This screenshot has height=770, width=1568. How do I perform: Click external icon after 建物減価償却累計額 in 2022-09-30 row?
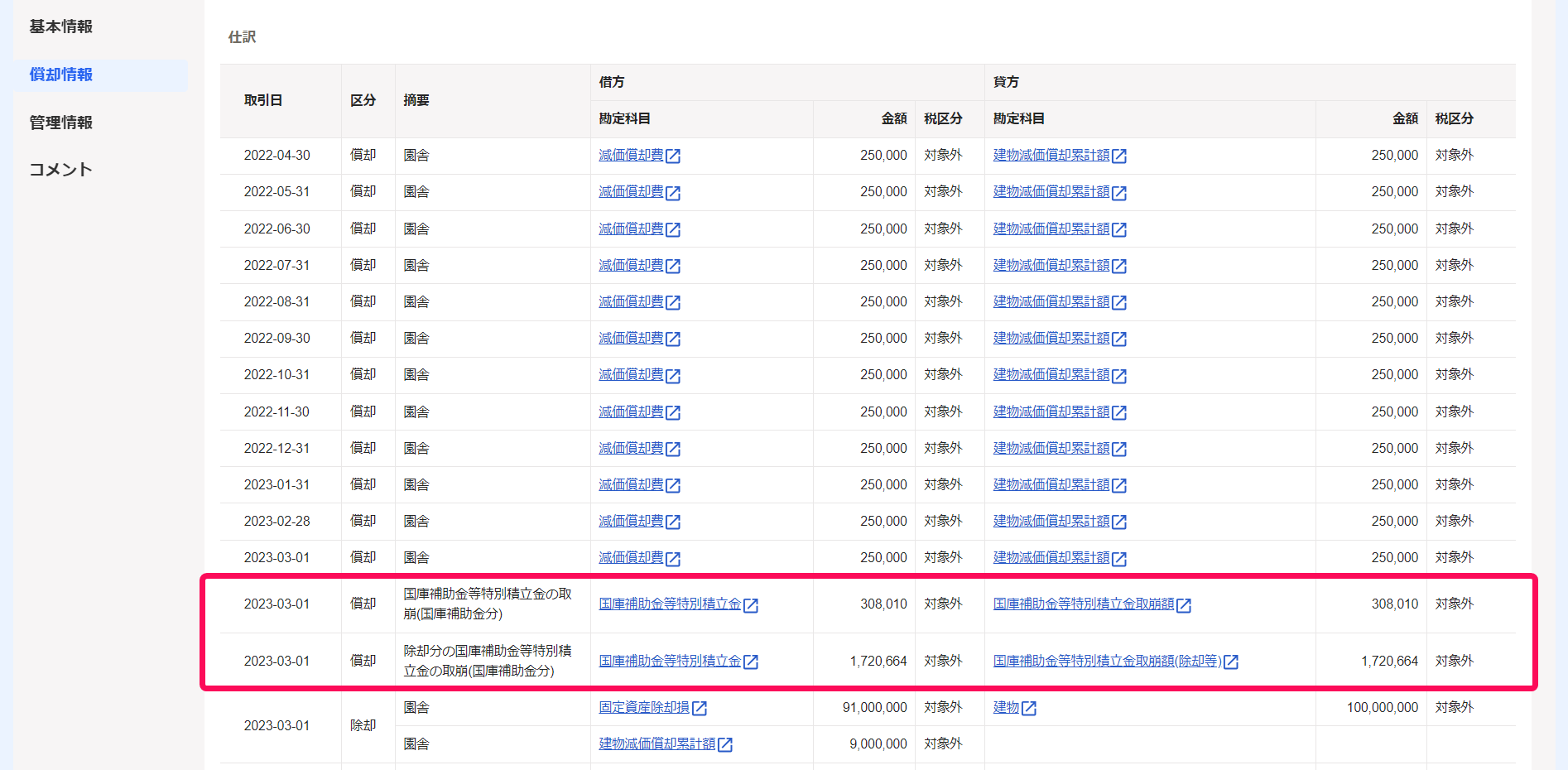tap(1119, 339)
